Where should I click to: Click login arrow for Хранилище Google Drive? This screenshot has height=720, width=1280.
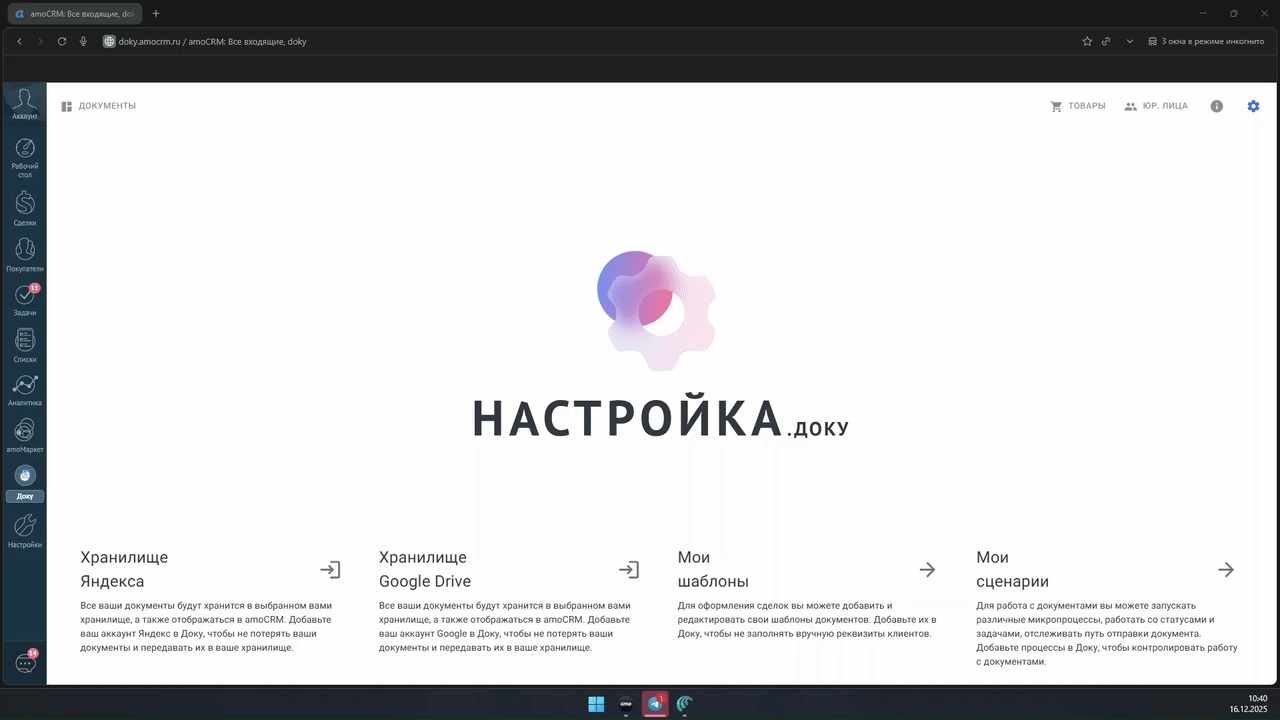pyautogui.click(x=629, y=570)
